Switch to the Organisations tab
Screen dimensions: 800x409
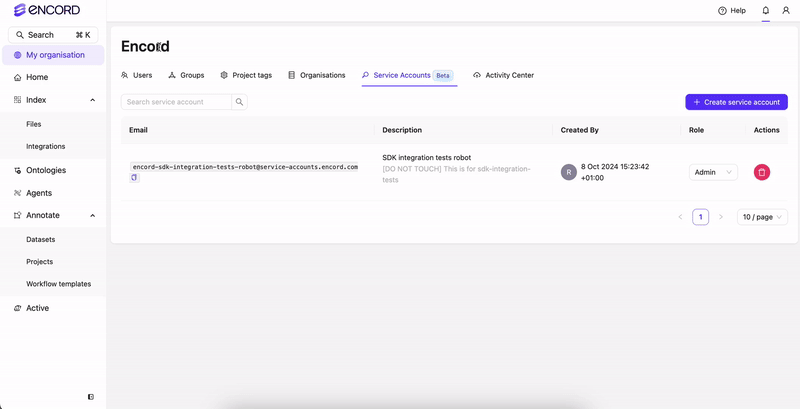[x=317, y=75]
